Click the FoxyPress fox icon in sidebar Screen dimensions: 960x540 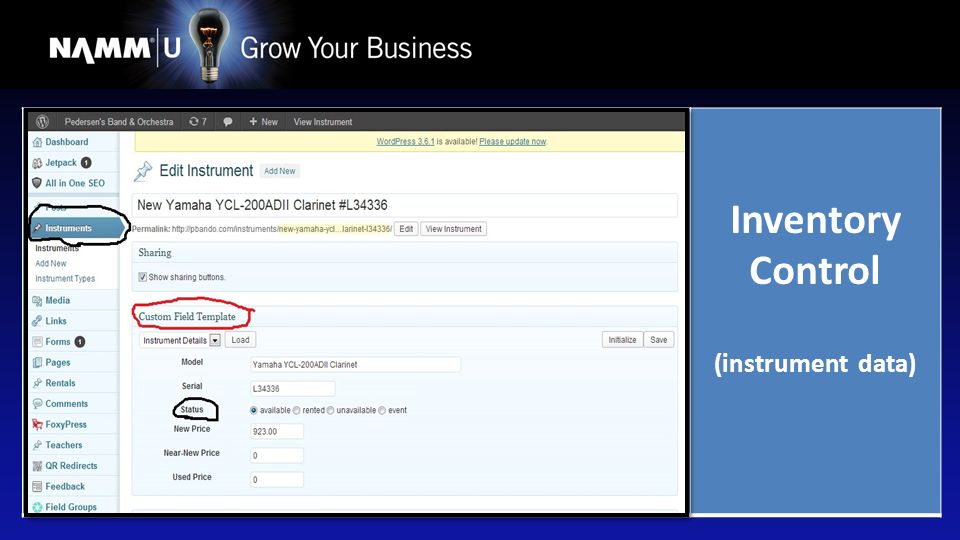[x=37, y=424]
